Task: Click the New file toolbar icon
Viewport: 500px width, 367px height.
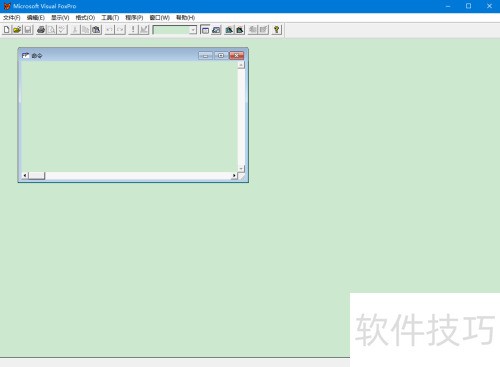Action: pyautogui.click(x=6, y=30)
